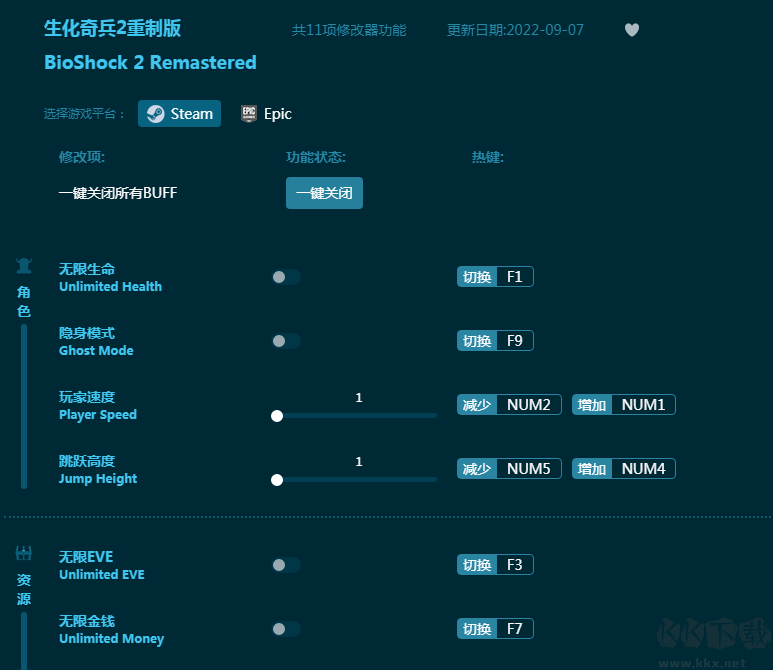
Task: Click the 热键: column header
Action: coord(488,157)
